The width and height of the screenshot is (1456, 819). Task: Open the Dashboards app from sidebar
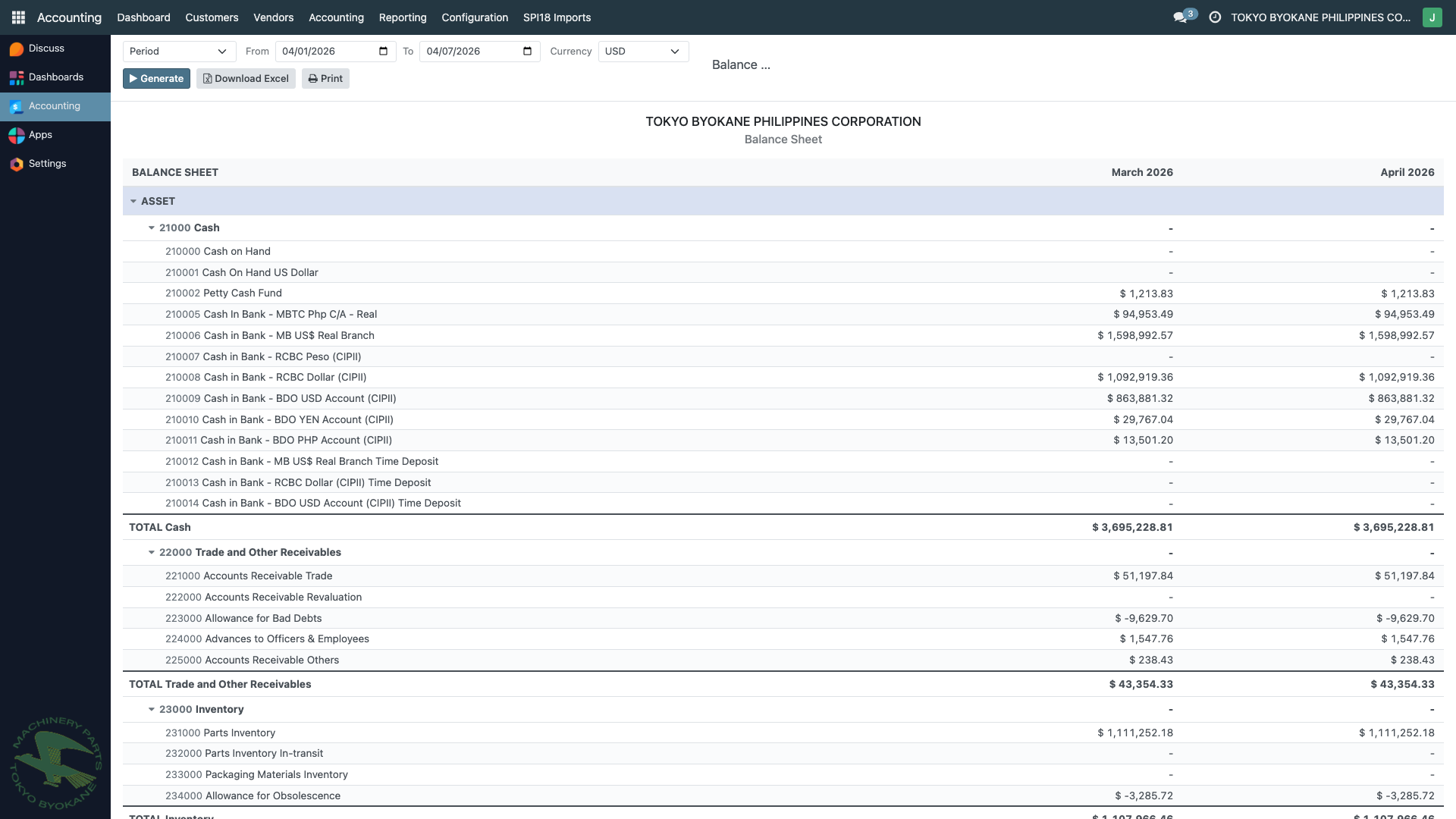tap(55, 77)
